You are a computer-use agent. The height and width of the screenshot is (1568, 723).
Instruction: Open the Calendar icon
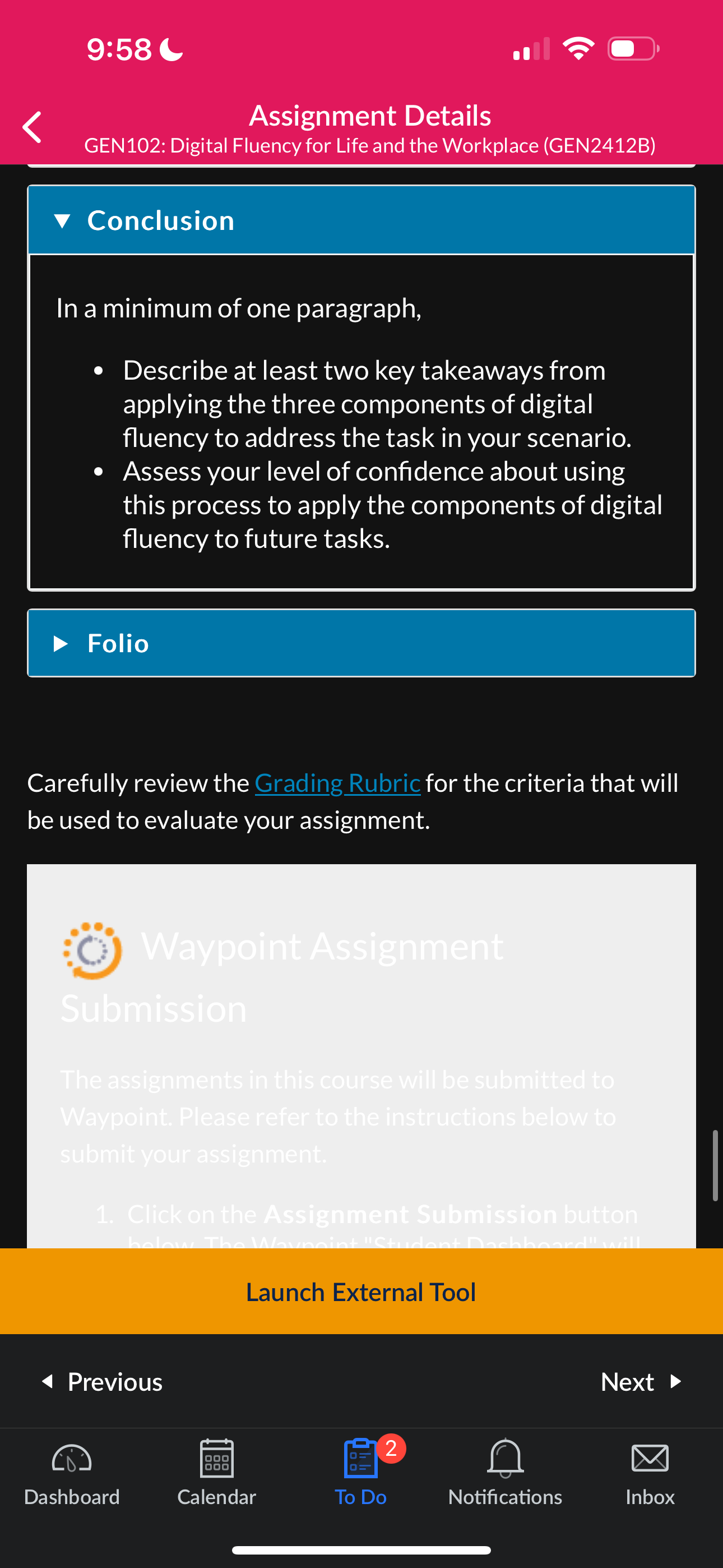(217, 1459)
